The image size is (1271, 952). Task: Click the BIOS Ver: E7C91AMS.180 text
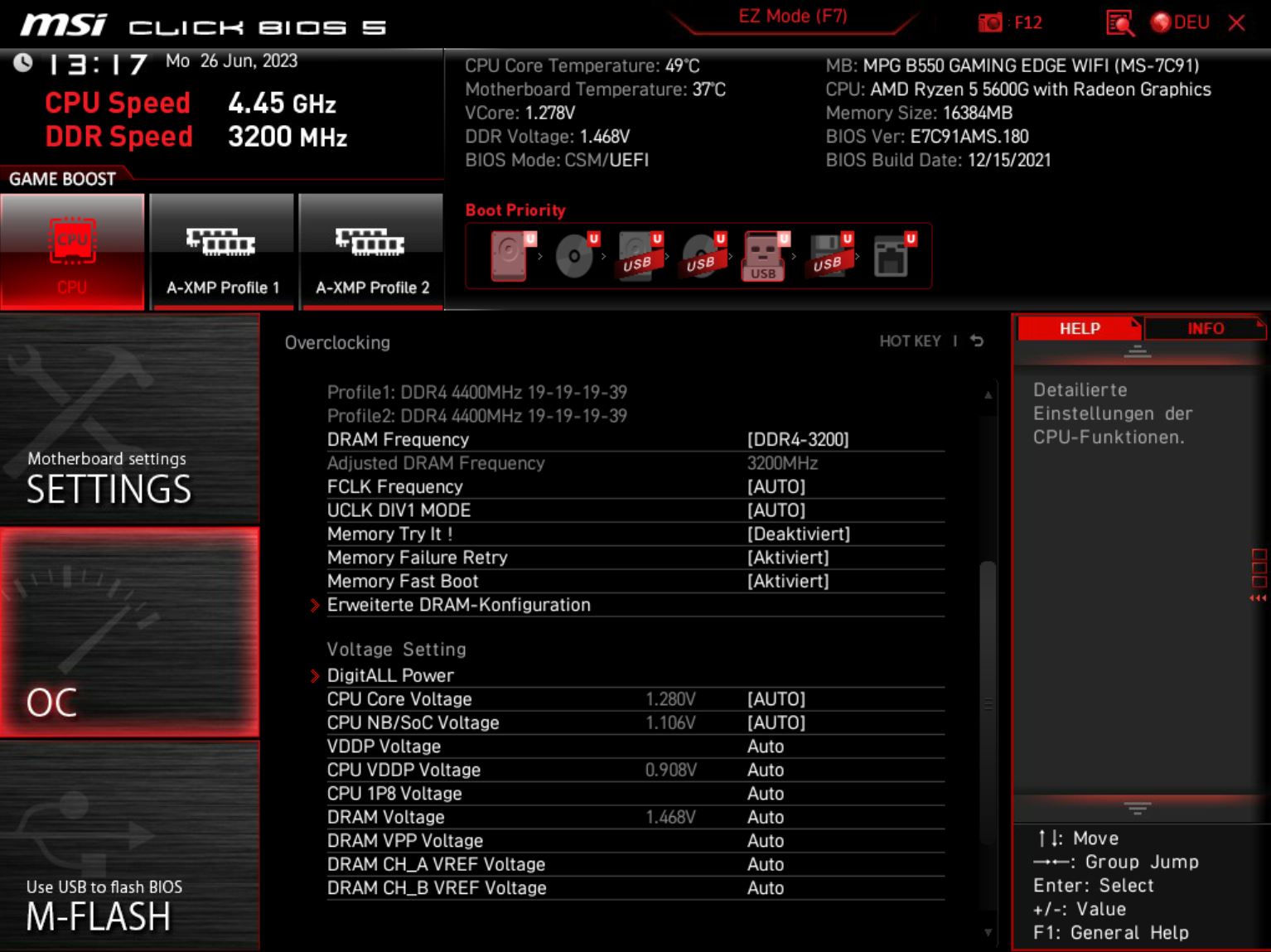pos(927,137)
